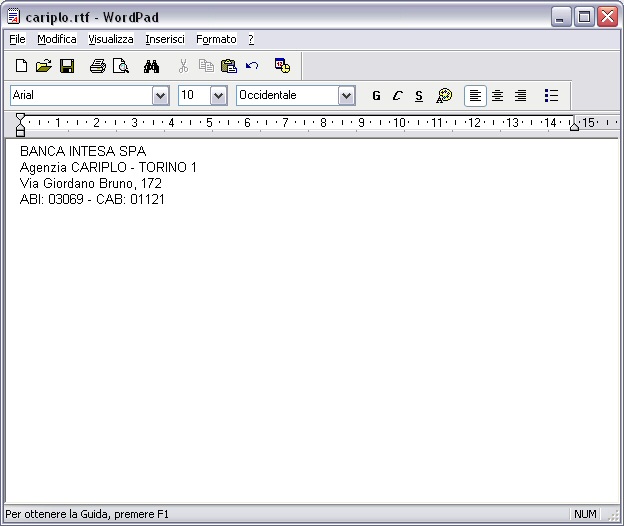624x526 pixels.
Task: Toggle underline formatting (S button)
Action: pos(419,96)
